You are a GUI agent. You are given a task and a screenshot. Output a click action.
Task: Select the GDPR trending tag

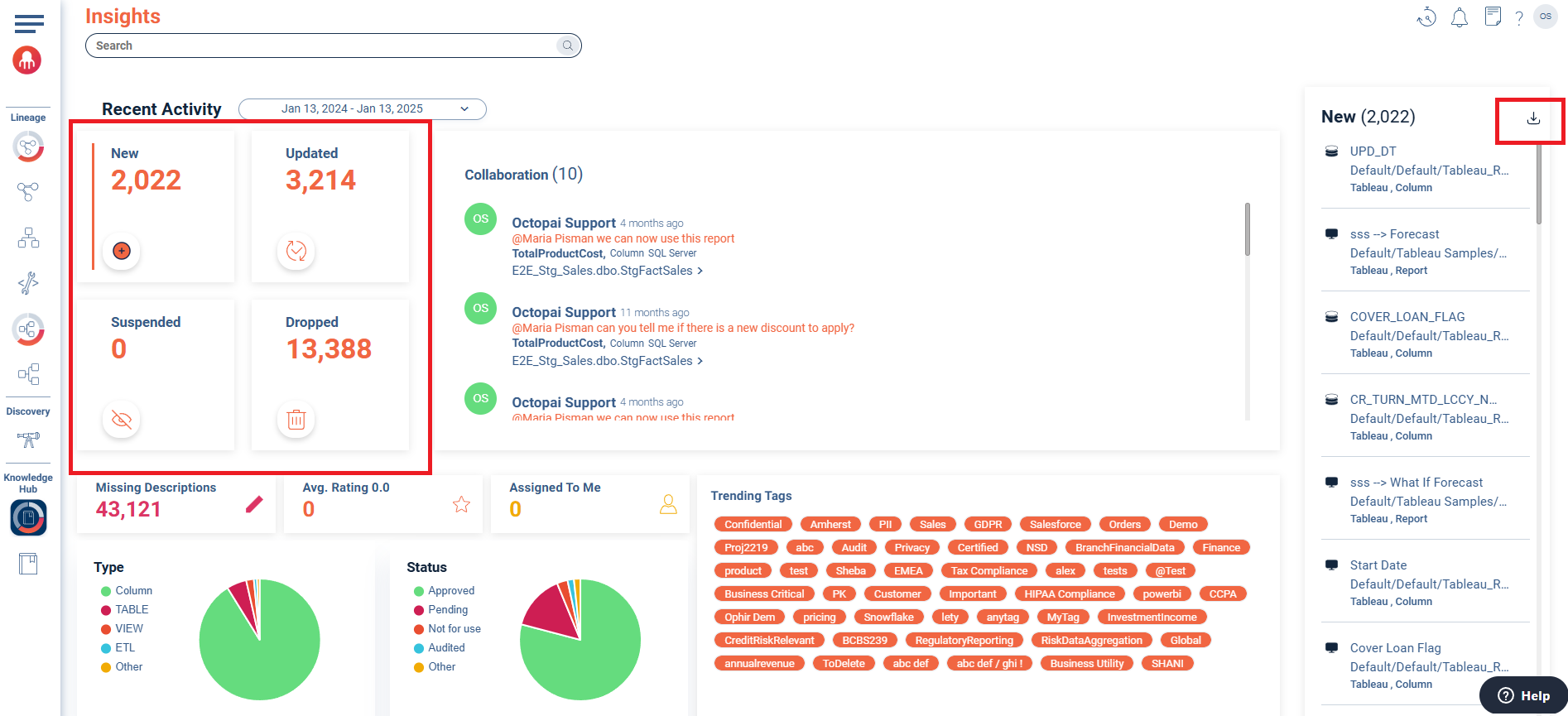click(x=988, y=525)
